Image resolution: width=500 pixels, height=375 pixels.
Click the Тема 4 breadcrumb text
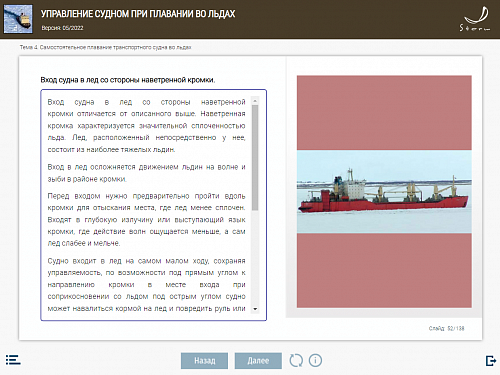(105, 47)
